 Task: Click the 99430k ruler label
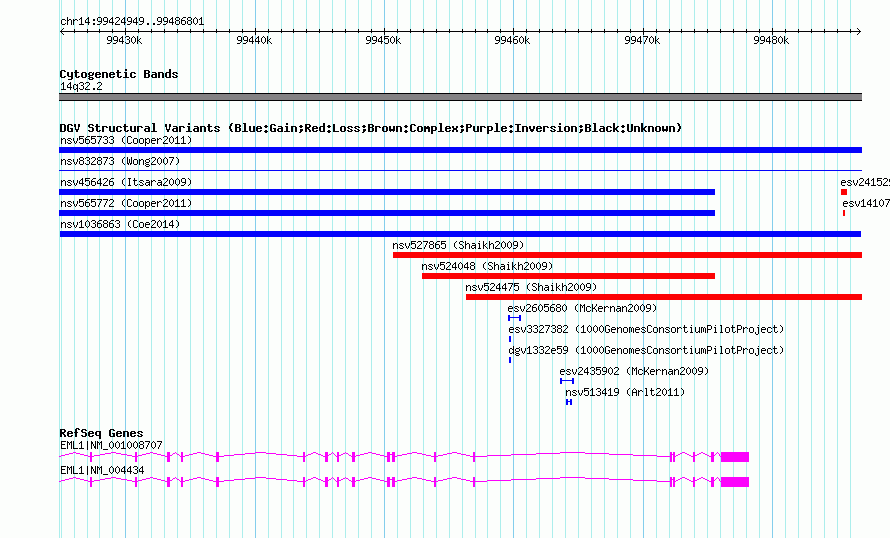pyautogui.click(x=124, y=40)
